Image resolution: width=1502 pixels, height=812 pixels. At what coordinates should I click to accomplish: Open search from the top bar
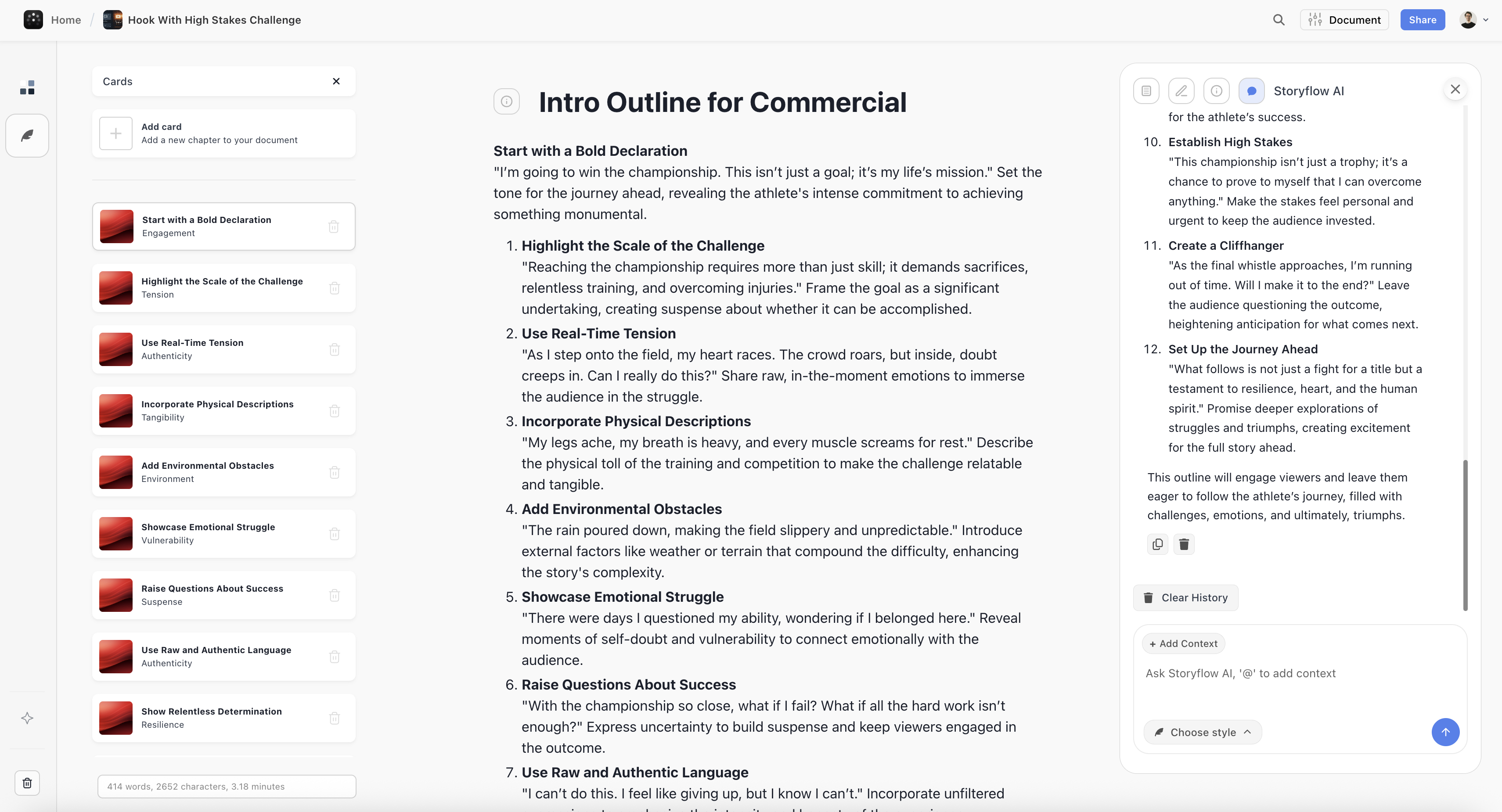1278,19
